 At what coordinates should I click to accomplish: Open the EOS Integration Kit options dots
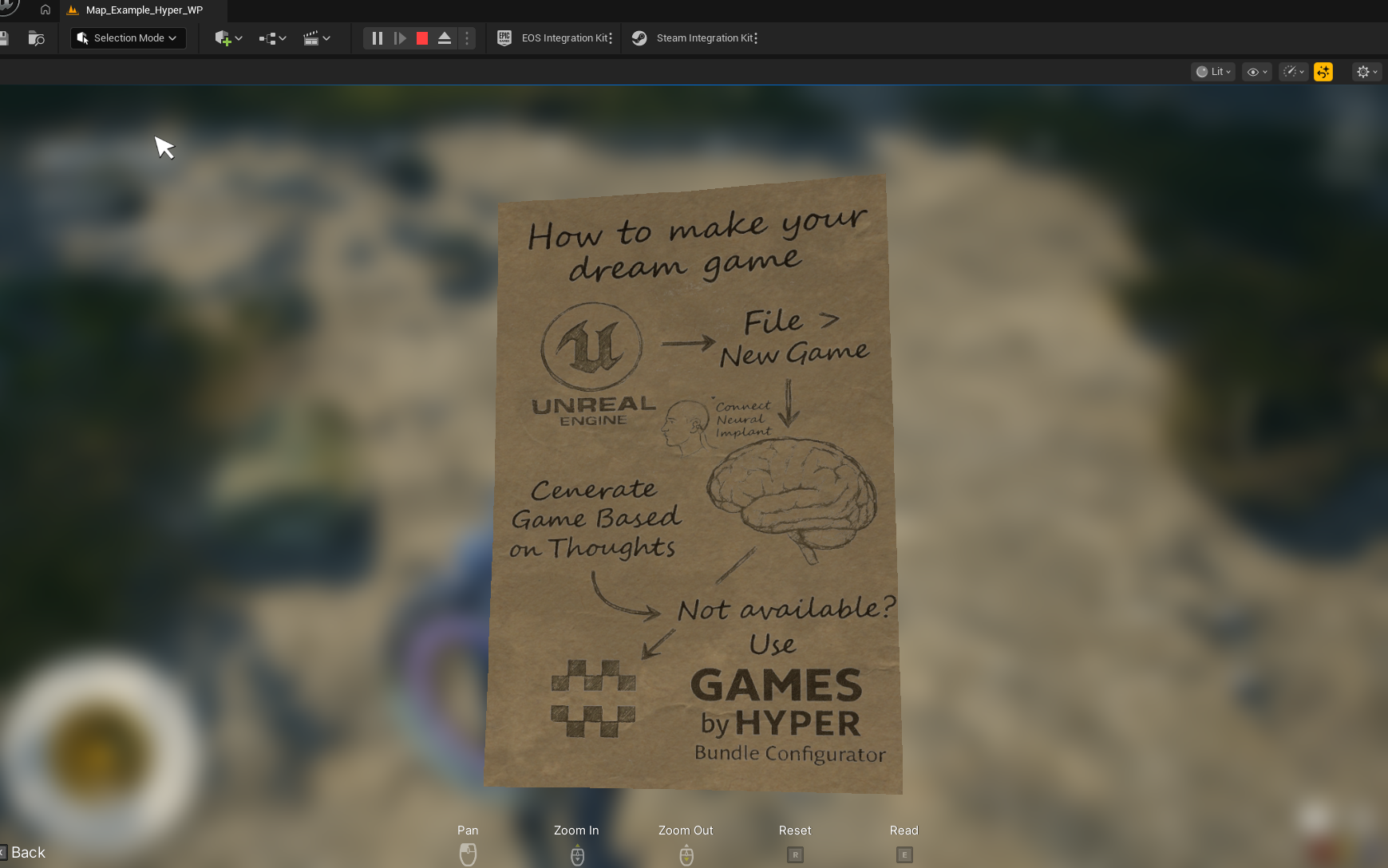tap(611, 37)
